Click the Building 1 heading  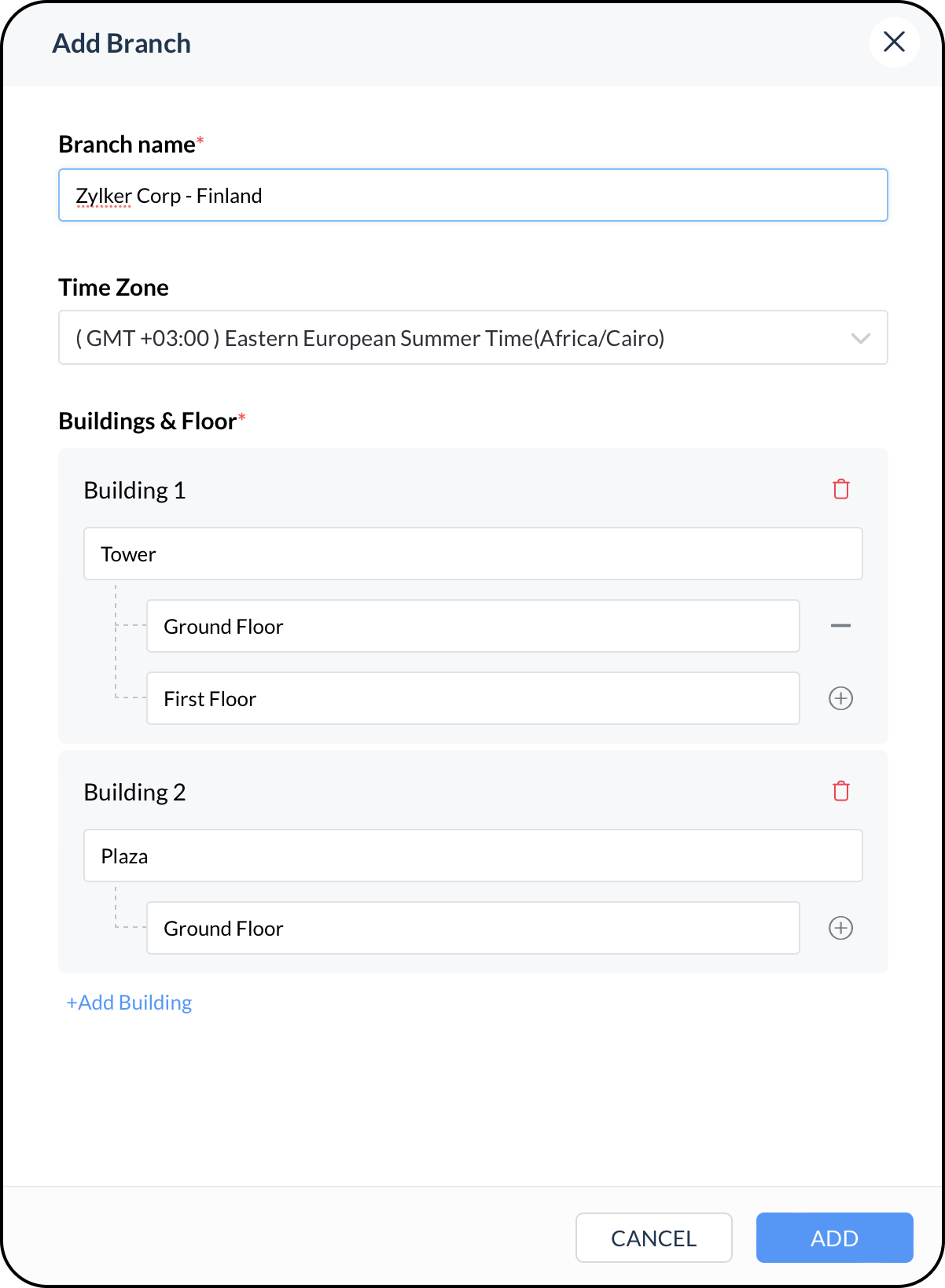point(134,491)
